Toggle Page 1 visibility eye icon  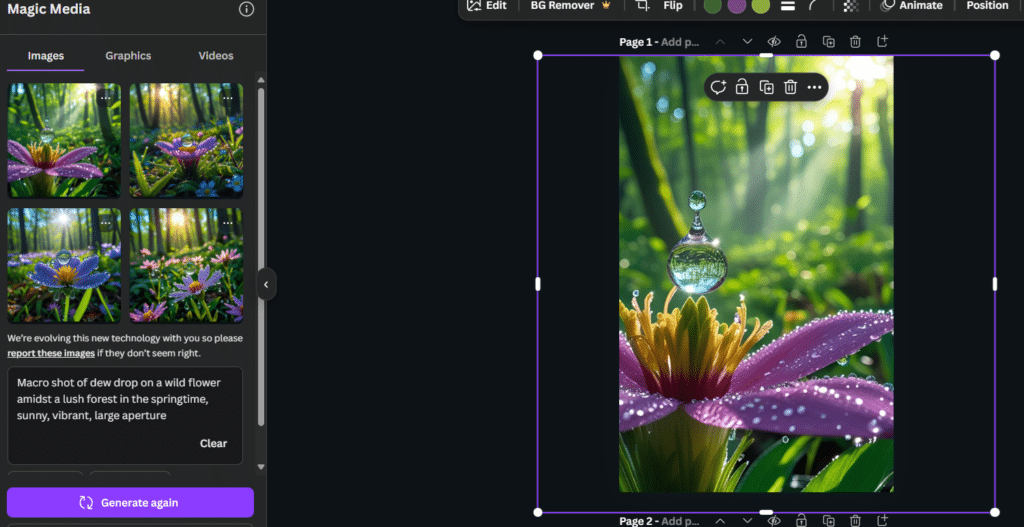pyautogui.click(x=774, y=42)
